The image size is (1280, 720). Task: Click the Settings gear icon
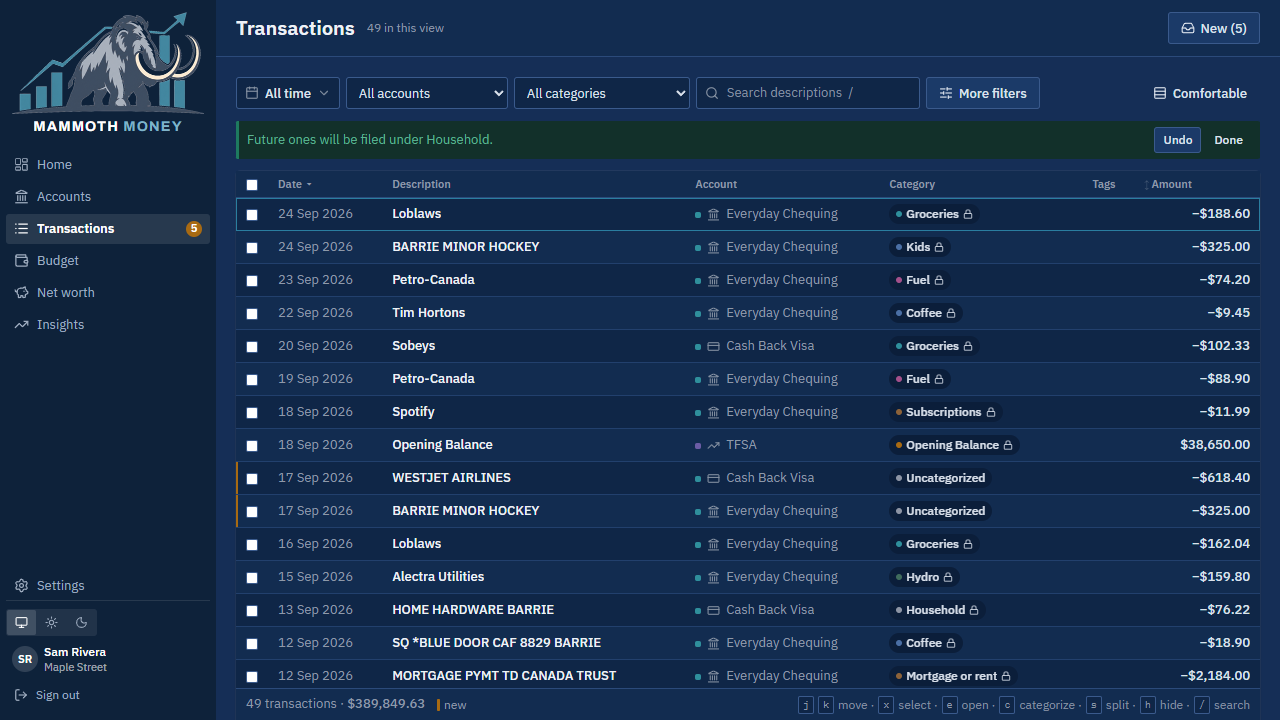[21, 586]
